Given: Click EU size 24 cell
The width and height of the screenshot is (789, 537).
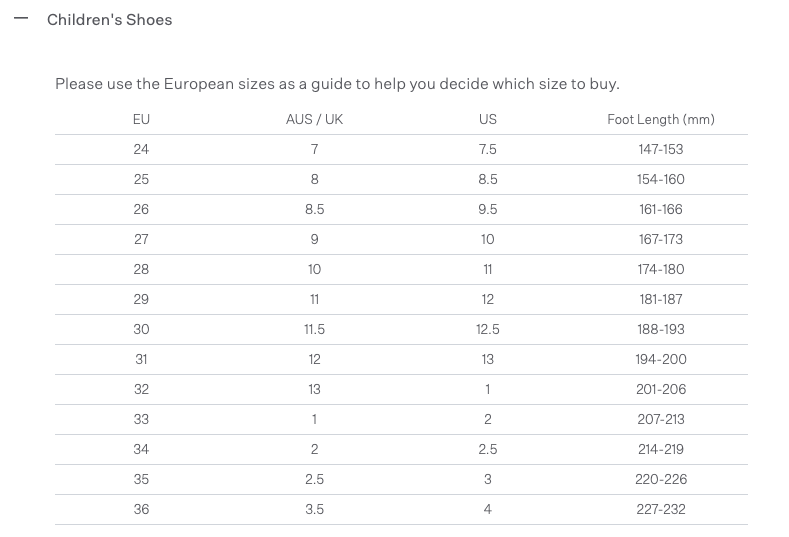Looking at the screenshot, I should pyautogui.click(x=141, y=149).
